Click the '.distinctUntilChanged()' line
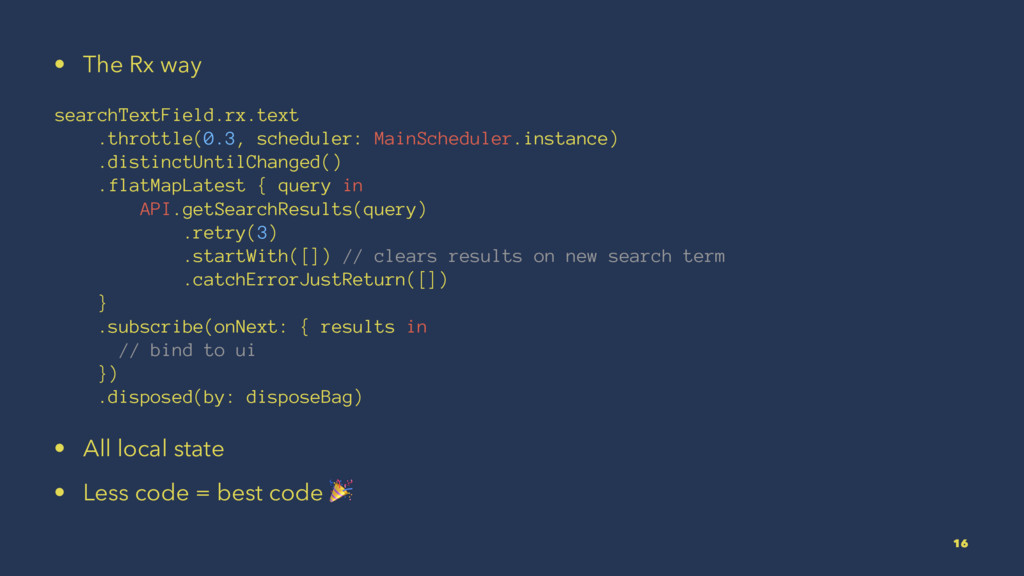Image resolution: width=1024 pixels, height=576 pixels. point(218,162)
